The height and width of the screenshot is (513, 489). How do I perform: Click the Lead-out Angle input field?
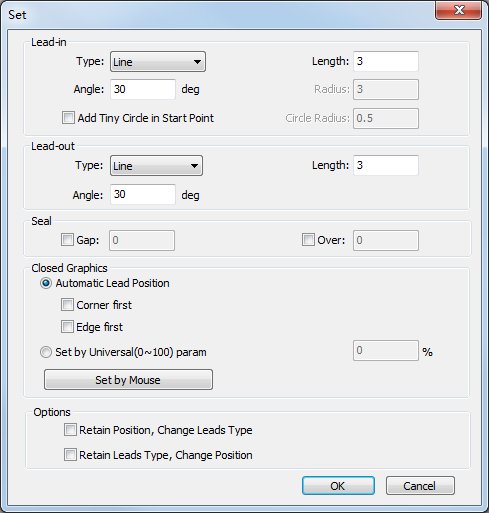(x=143, y=194)
